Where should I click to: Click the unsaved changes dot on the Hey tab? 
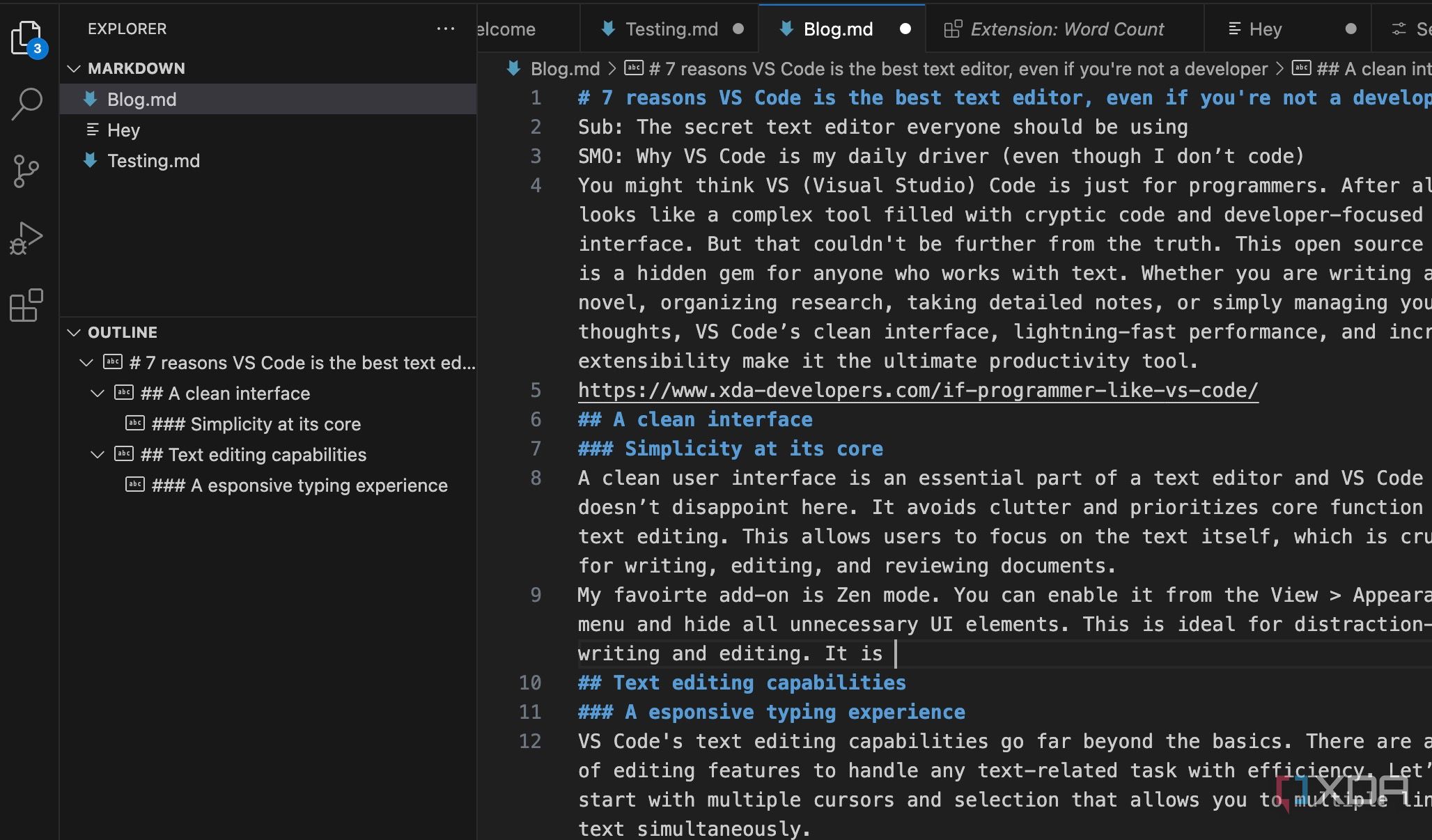click(x=1350, y=29)
